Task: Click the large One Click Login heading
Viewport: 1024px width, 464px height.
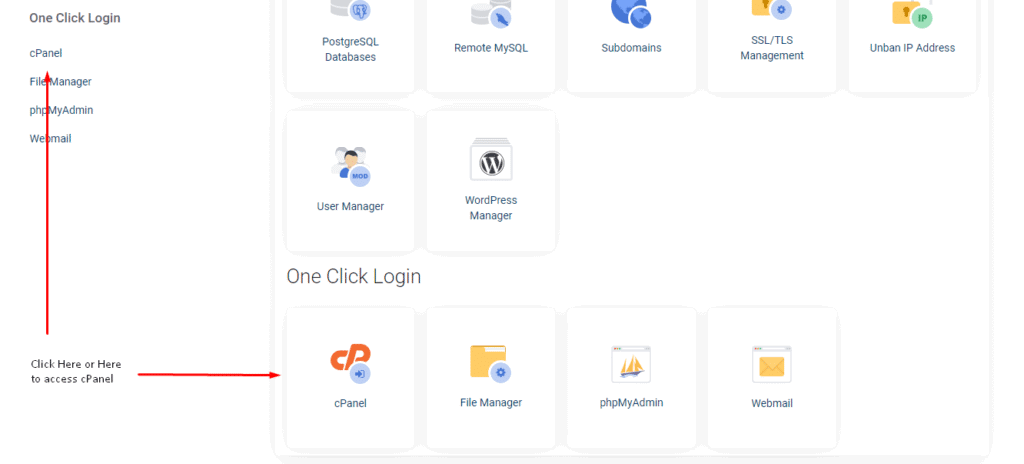Action: pyautogui.click(x=354, y=276)
